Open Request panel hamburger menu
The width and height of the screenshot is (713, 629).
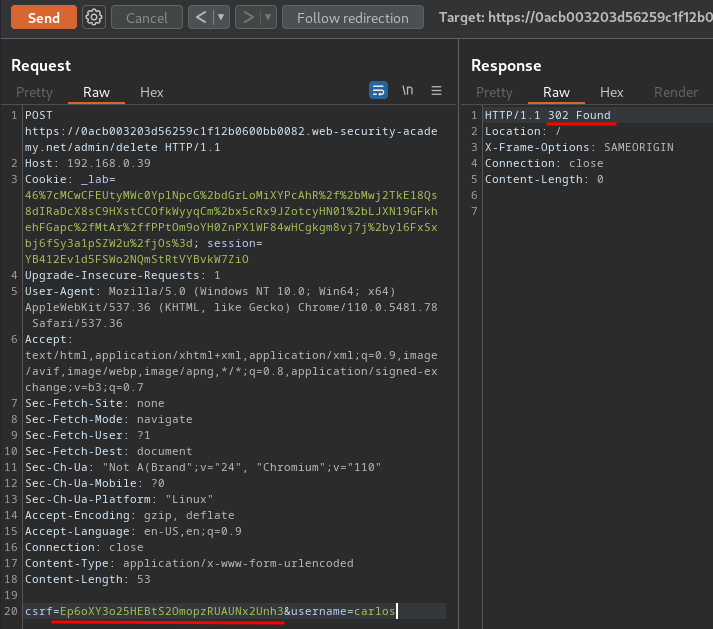pos(437,91)
